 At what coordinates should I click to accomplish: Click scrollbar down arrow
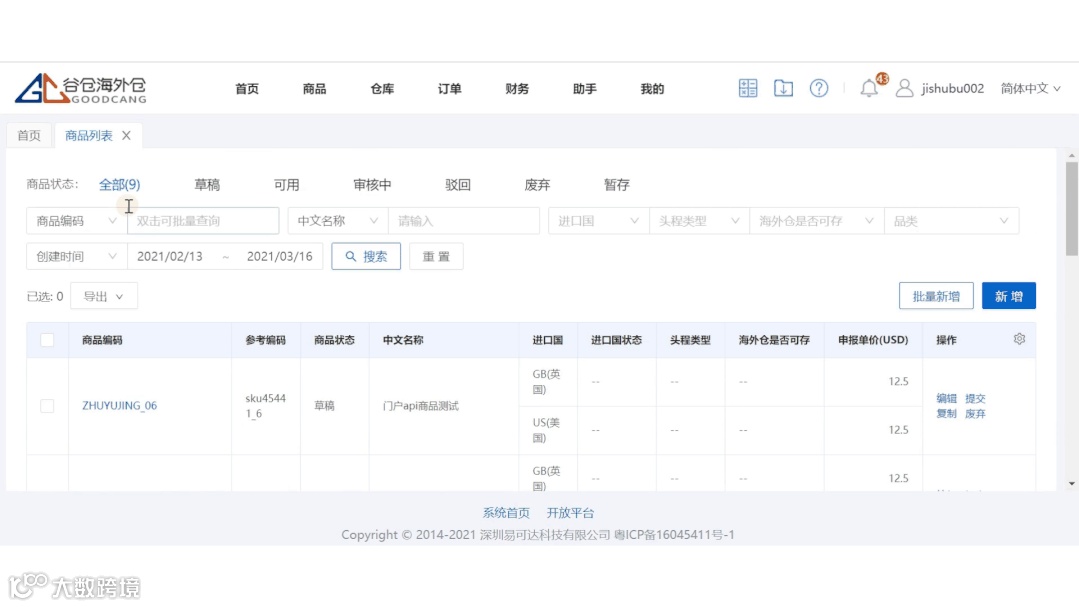1071,484
